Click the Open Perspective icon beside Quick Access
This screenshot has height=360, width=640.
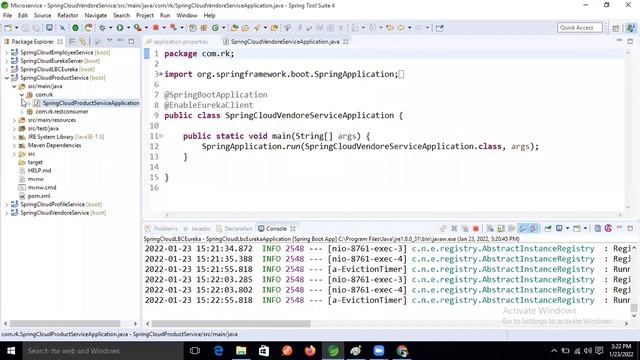pos(616,28)
